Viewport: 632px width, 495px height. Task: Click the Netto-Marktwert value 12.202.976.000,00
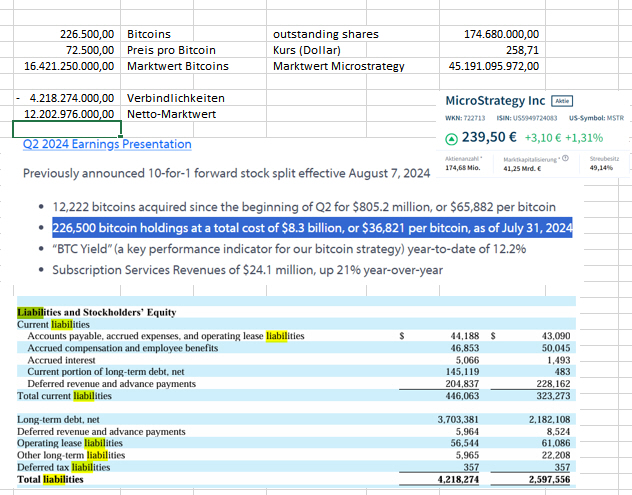66,114
